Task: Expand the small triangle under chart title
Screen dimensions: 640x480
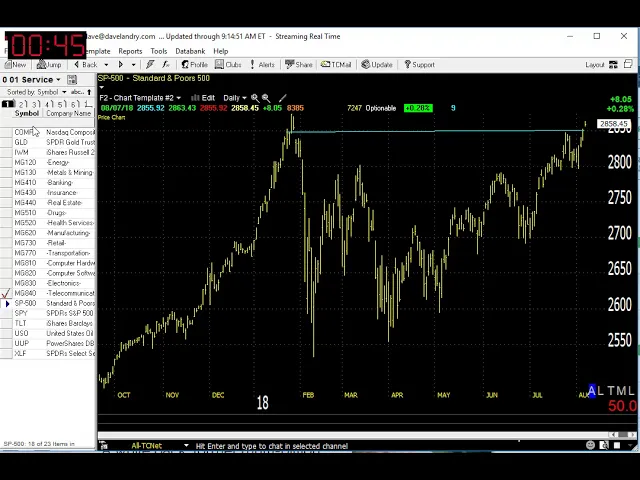Action: [x=102, y=87]
